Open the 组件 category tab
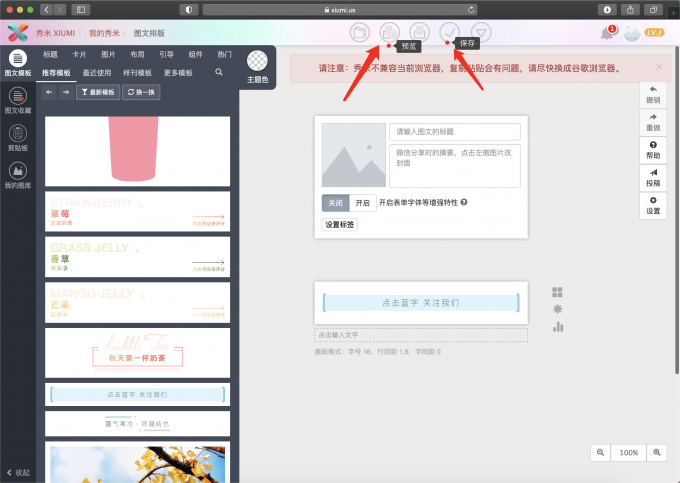This screenshot has width=680, height=483. pos(195,54)
